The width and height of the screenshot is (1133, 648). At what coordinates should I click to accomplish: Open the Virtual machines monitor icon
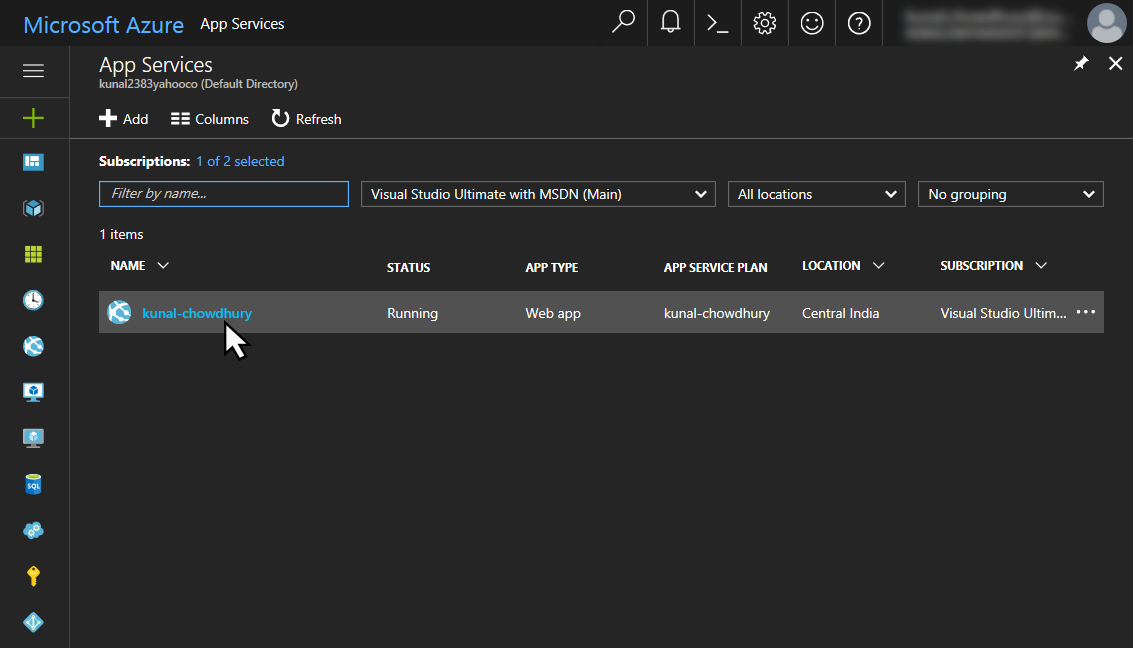33,392
